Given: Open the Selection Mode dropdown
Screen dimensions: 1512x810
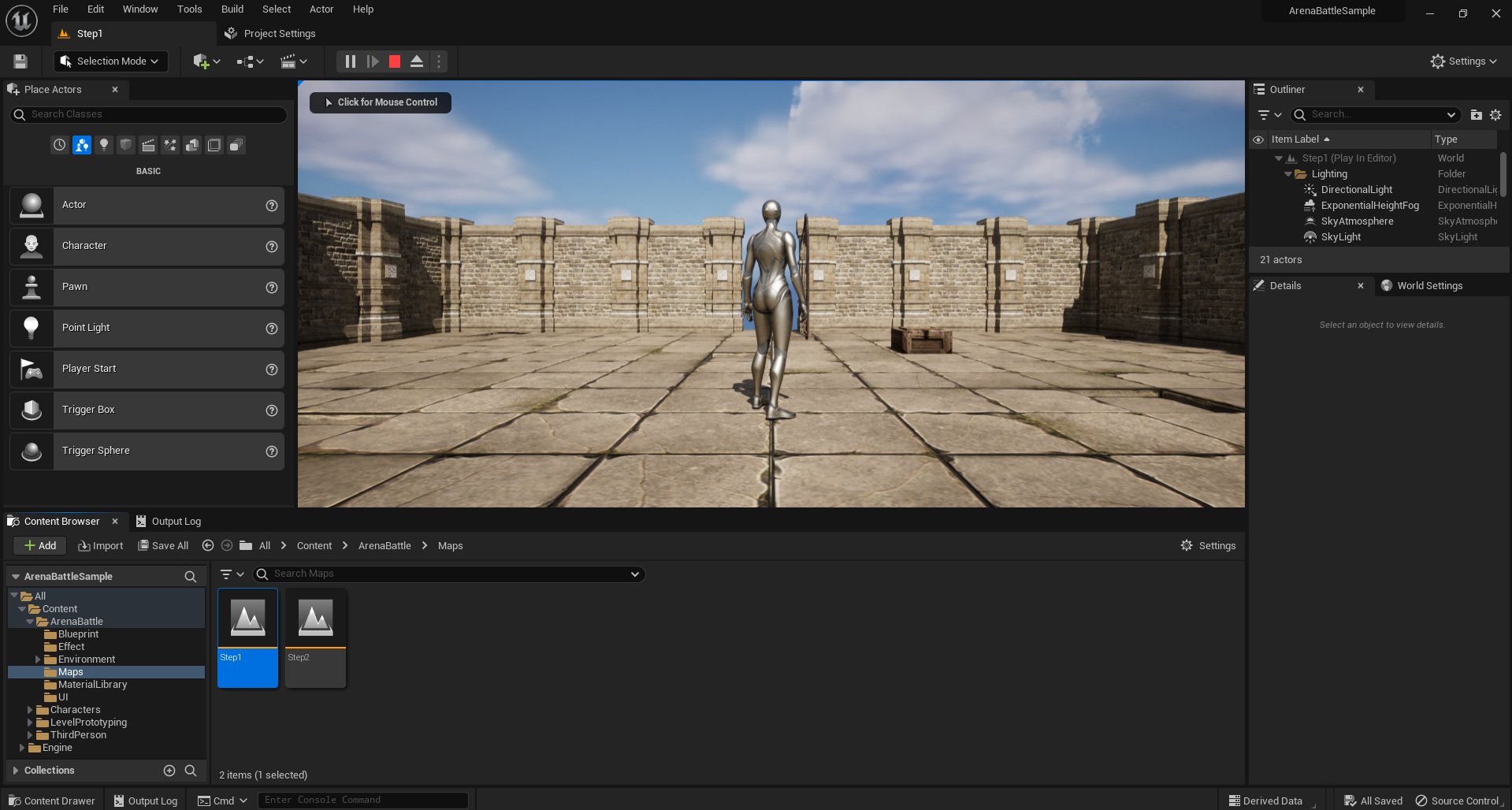Looking at the screenshot, I should point(110,61).
